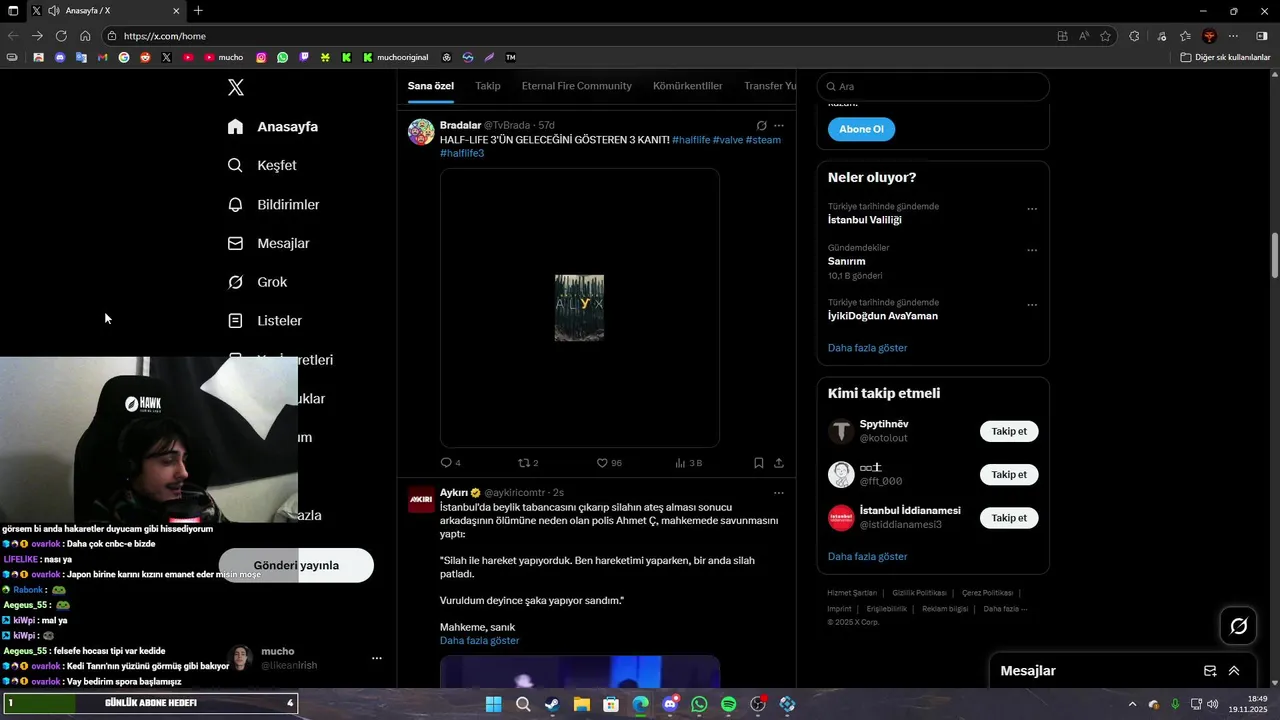Show more suggestions under Kimi takip etmeli
Image resolution: width=1280 pixels, height=720 pixels.
coord(868,557)
